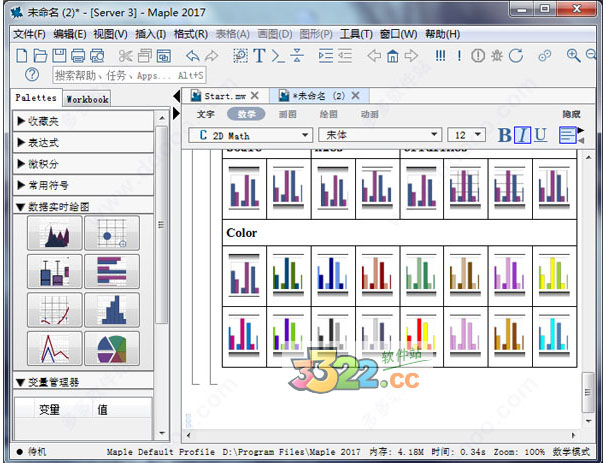Close the Start.mw tab
Viewport: 606px width, 463px height.
click(x=255, y=95)
